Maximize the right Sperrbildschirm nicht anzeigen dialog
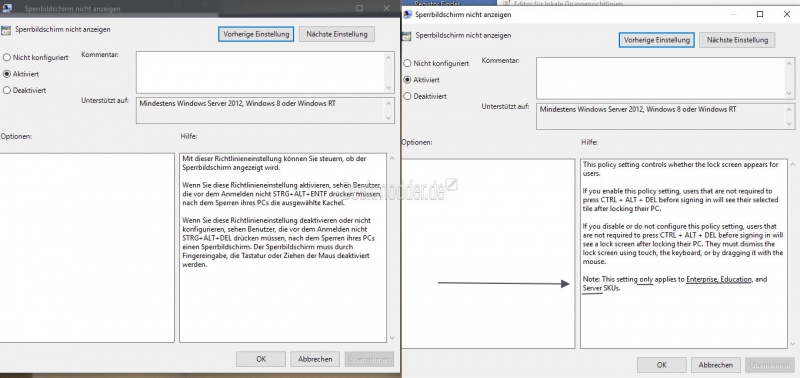800x378 pixels. [x=760, y=14]
